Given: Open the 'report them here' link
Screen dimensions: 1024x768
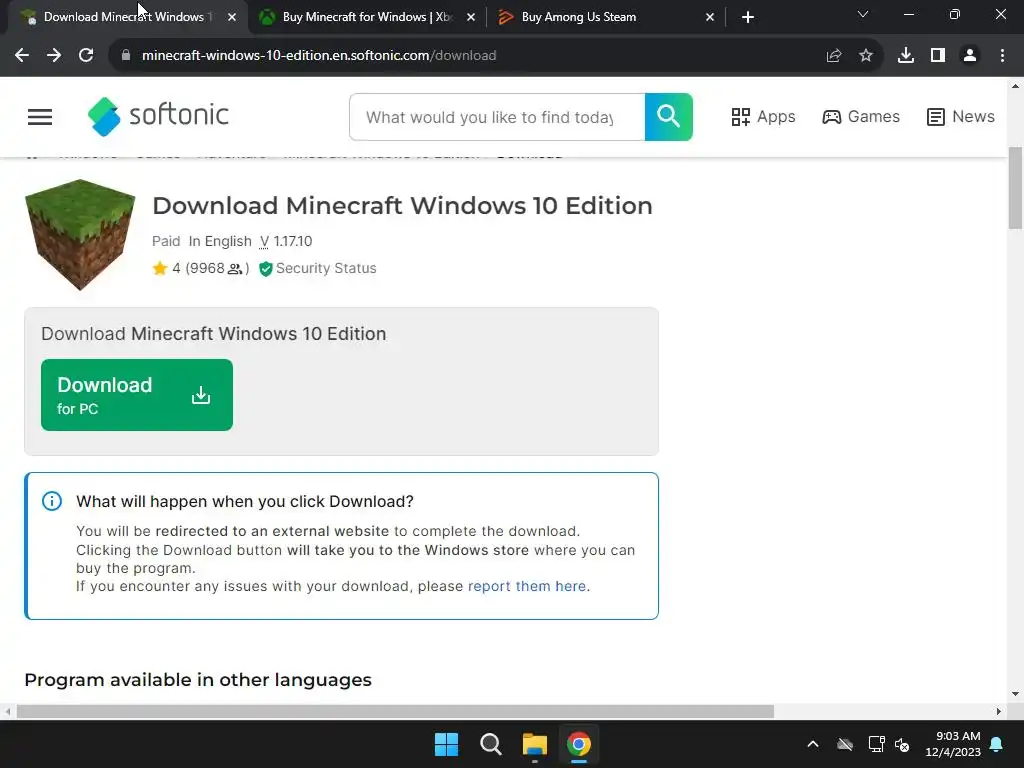Looking at the screenshot, I should click(x=526, y=586).
